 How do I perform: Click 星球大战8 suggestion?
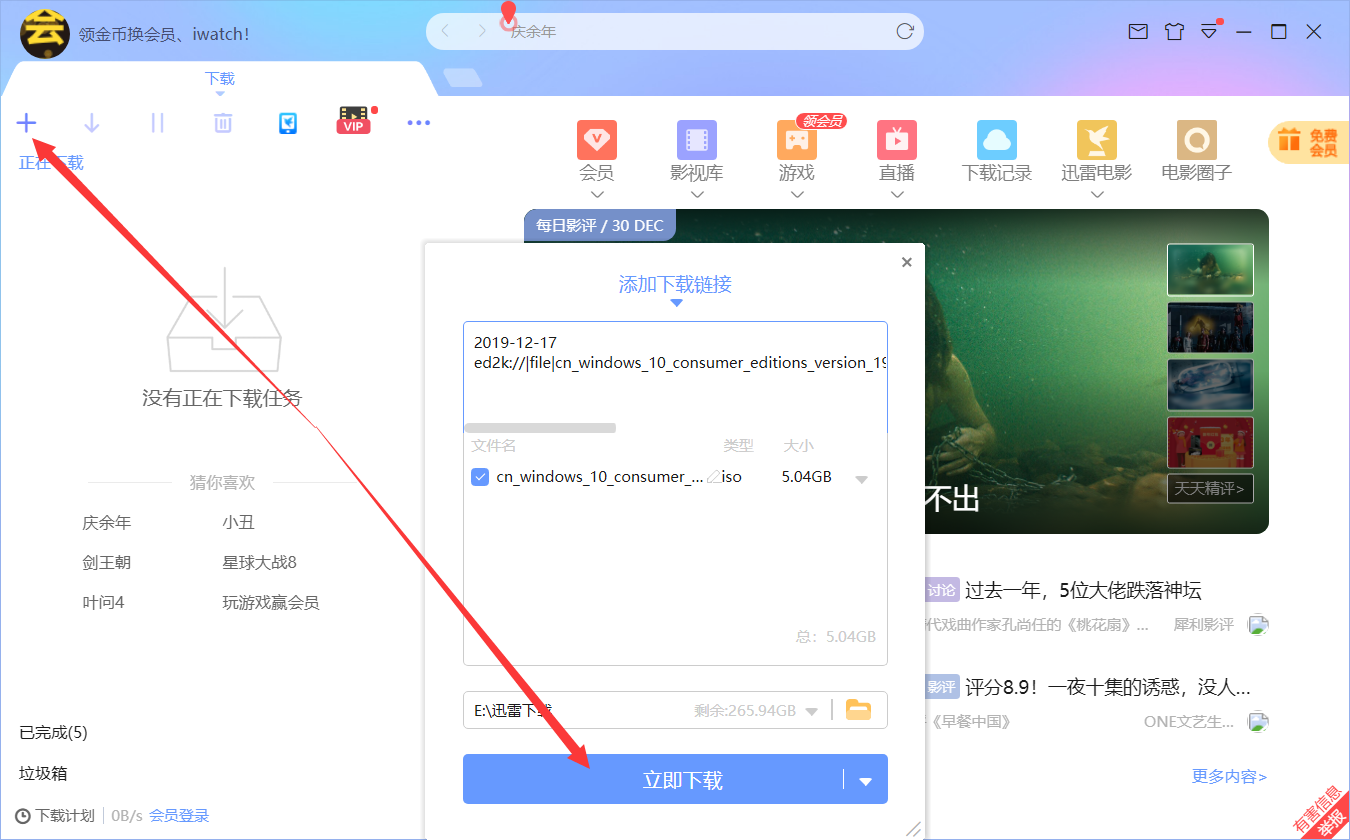coord(260,563)
